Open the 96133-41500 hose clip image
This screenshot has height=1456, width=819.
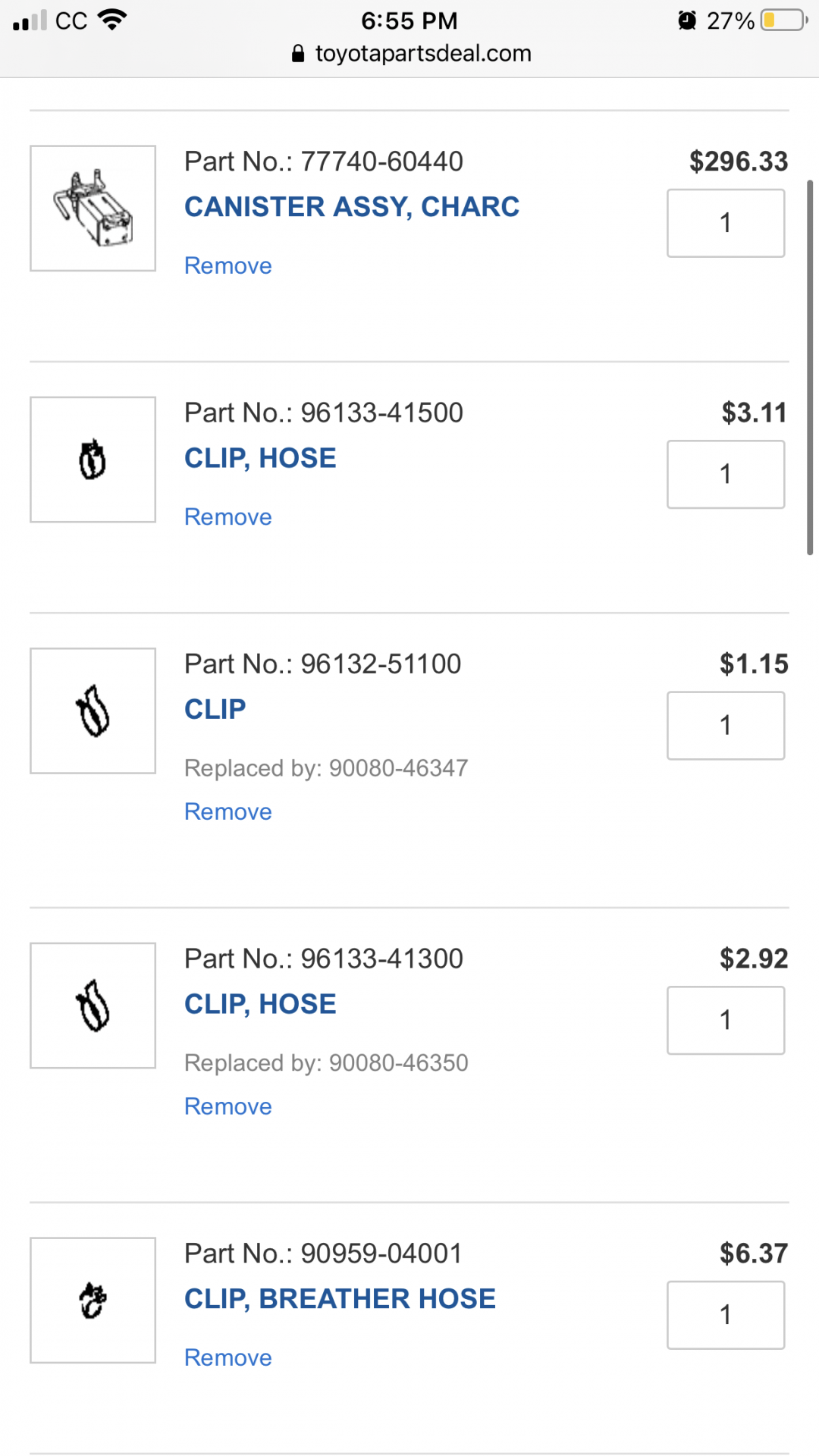click(93, 459)
